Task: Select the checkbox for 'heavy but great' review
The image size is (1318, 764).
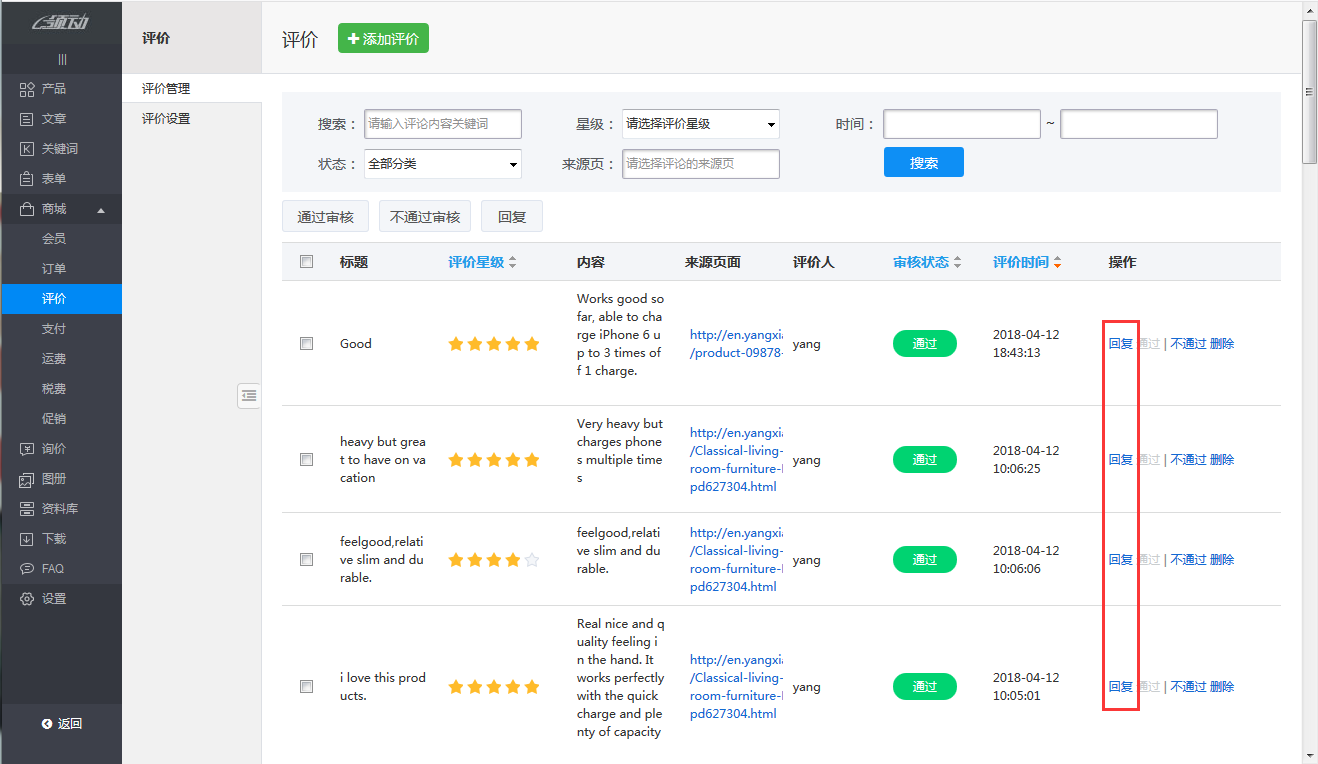Action: pos(306,459)
